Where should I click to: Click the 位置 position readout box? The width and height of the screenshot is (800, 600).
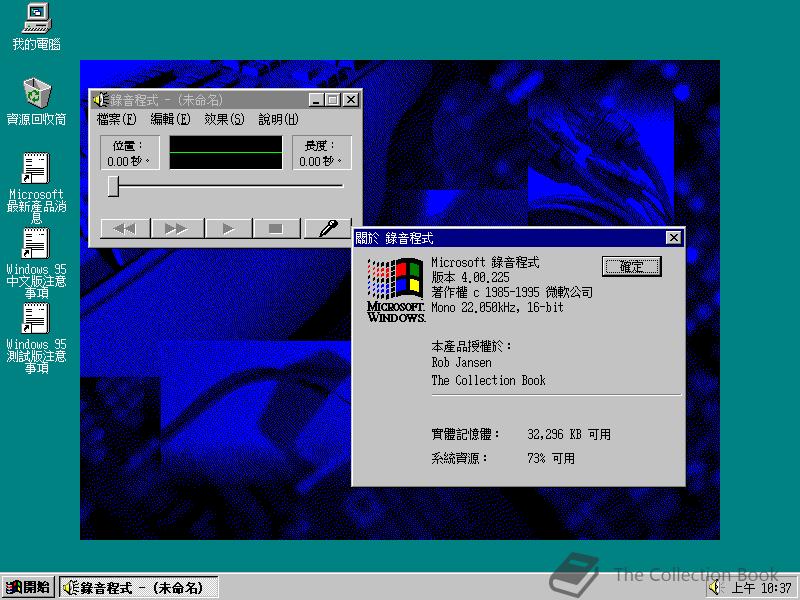click(x=130, y=153)
